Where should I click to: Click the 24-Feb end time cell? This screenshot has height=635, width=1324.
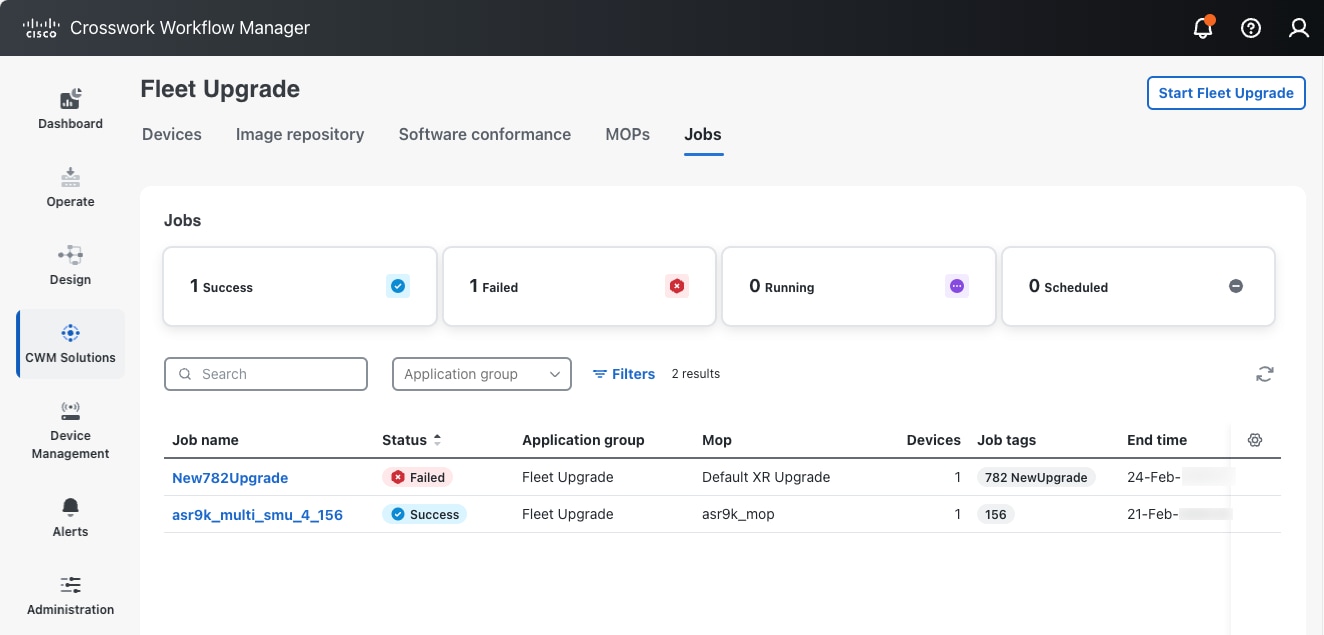point(1180,478)
